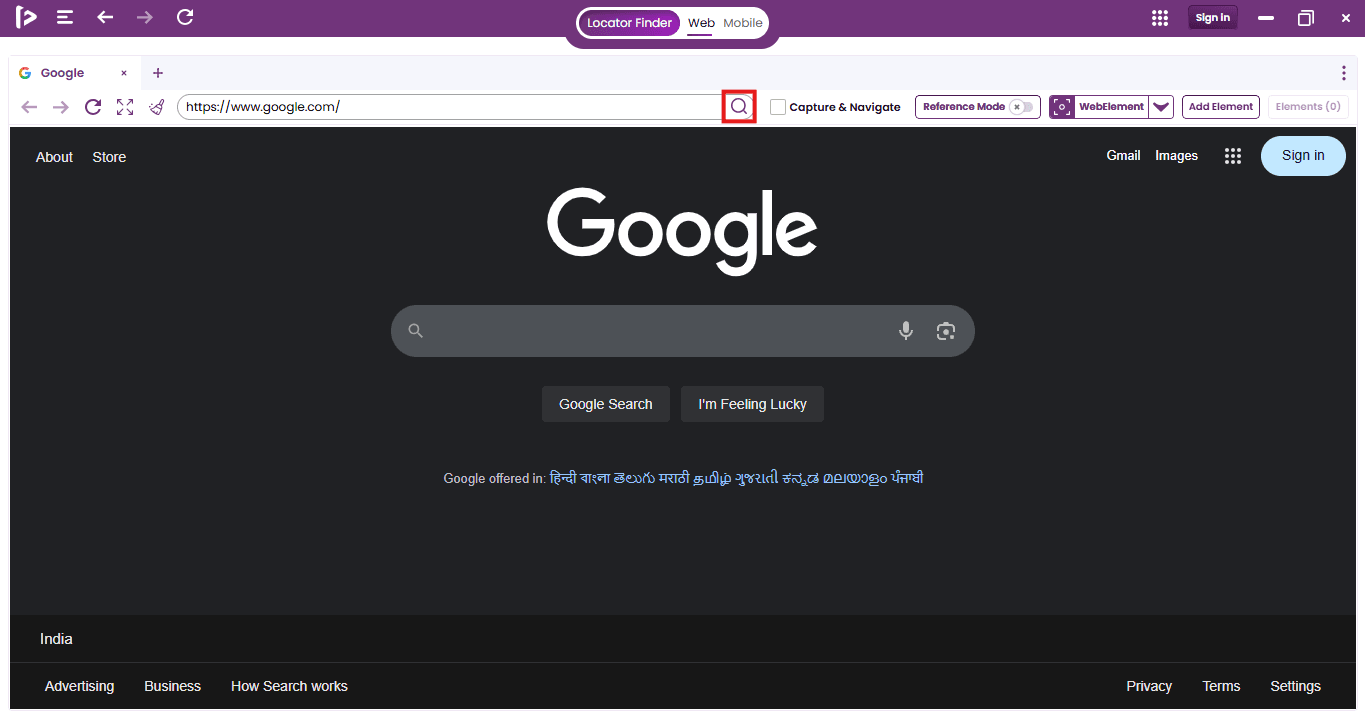This screenshot has height=714, width=1365.
Task: Open the Google apps grid icon
Action: pyautogui.click(x=1233, y=156)
